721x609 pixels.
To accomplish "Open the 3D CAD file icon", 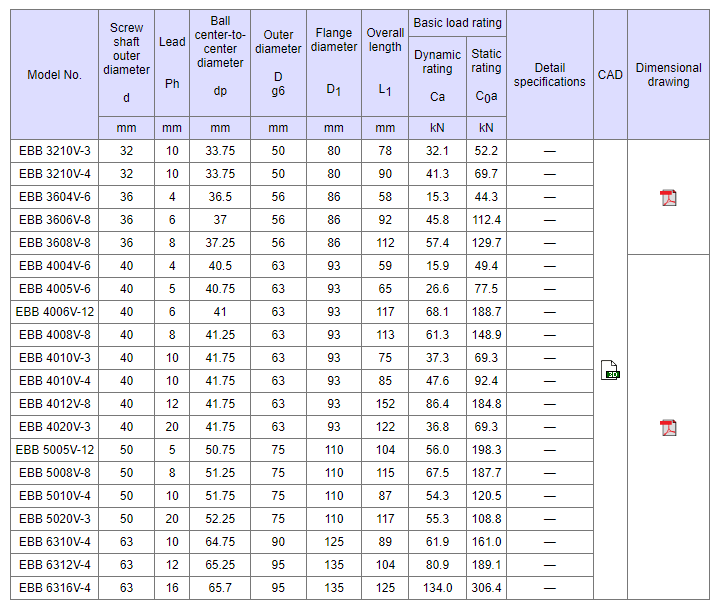I will point(610,370).
